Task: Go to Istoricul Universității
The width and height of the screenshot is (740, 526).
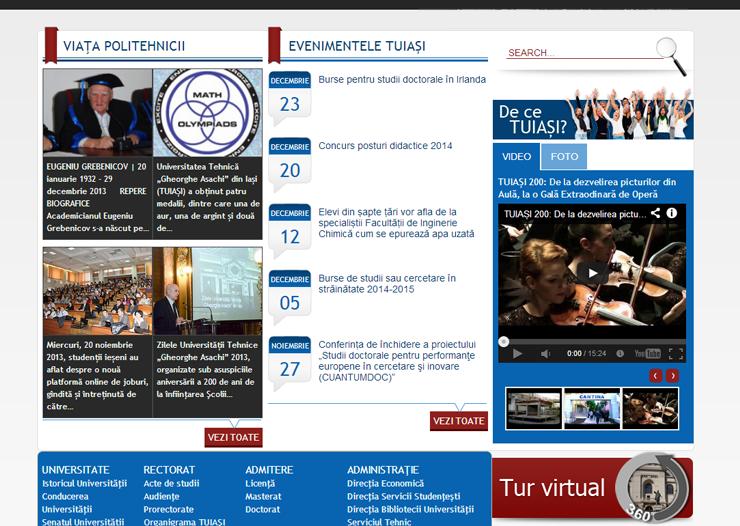Action: [x=84, y=483]
